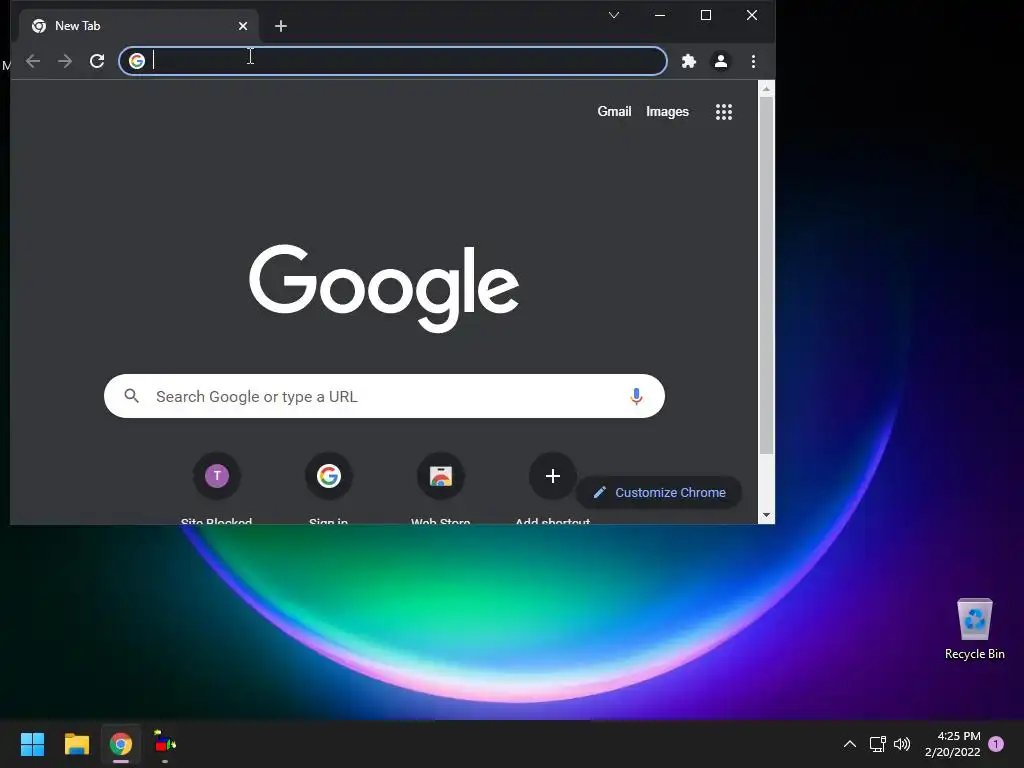Click the browser back arrow
Viewport: 1024px width, 768px height.
click(33, 61)
